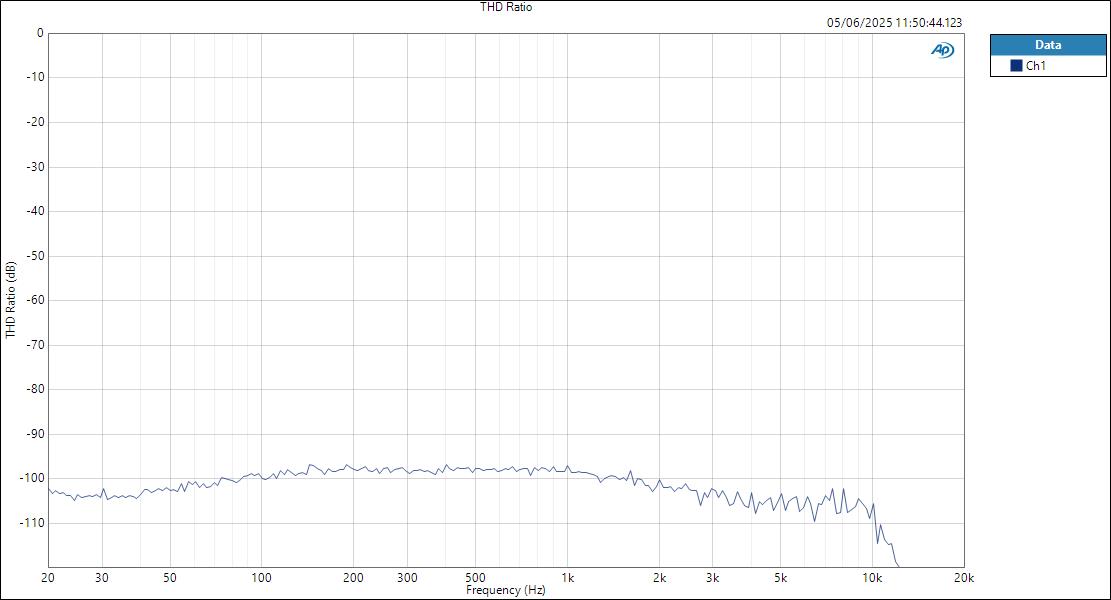Click the 500 Hz axis tick label
The width and height of the screenshot is (1111, 600).
click(x=475, y=578)
